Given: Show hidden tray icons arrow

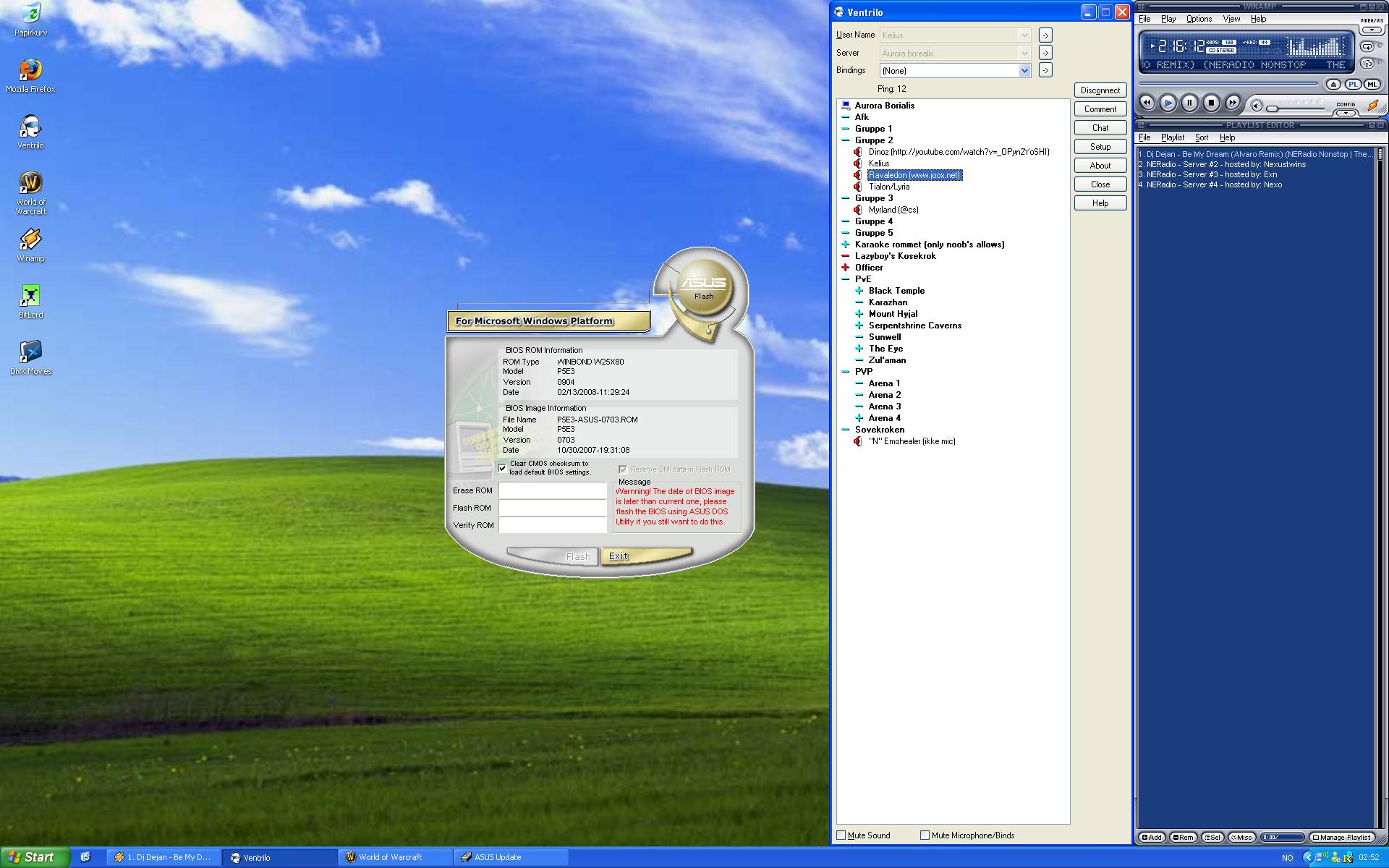Looking at the screenshot, I should pos(1308,858).
